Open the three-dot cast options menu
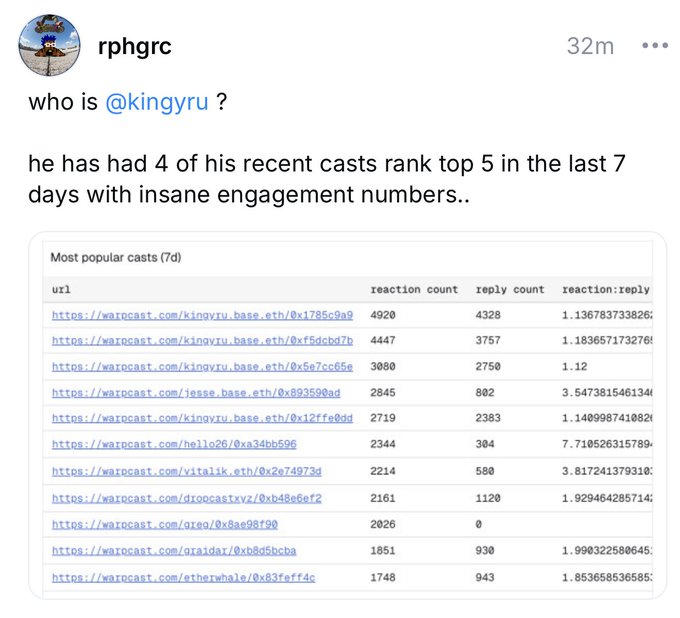680x618 pixels. (654, 46)
